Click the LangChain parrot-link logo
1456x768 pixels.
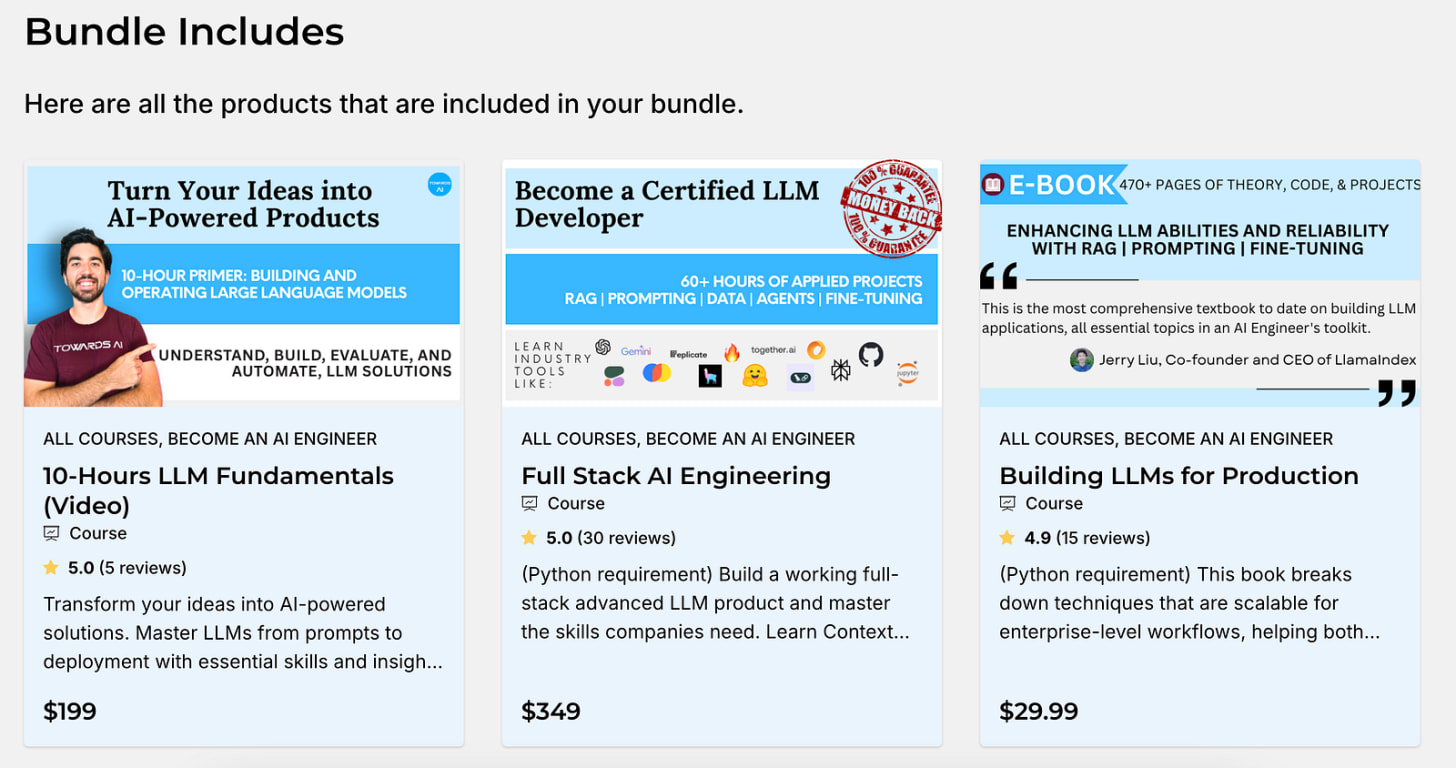(x=801, y=376)
